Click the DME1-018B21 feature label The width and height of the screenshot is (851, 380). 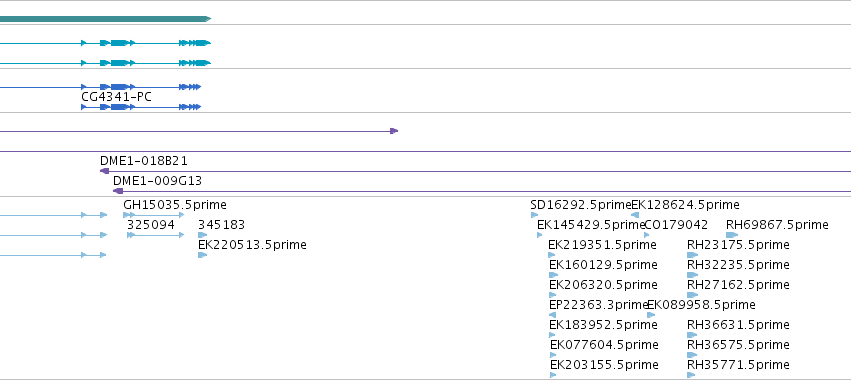(144, 161)
